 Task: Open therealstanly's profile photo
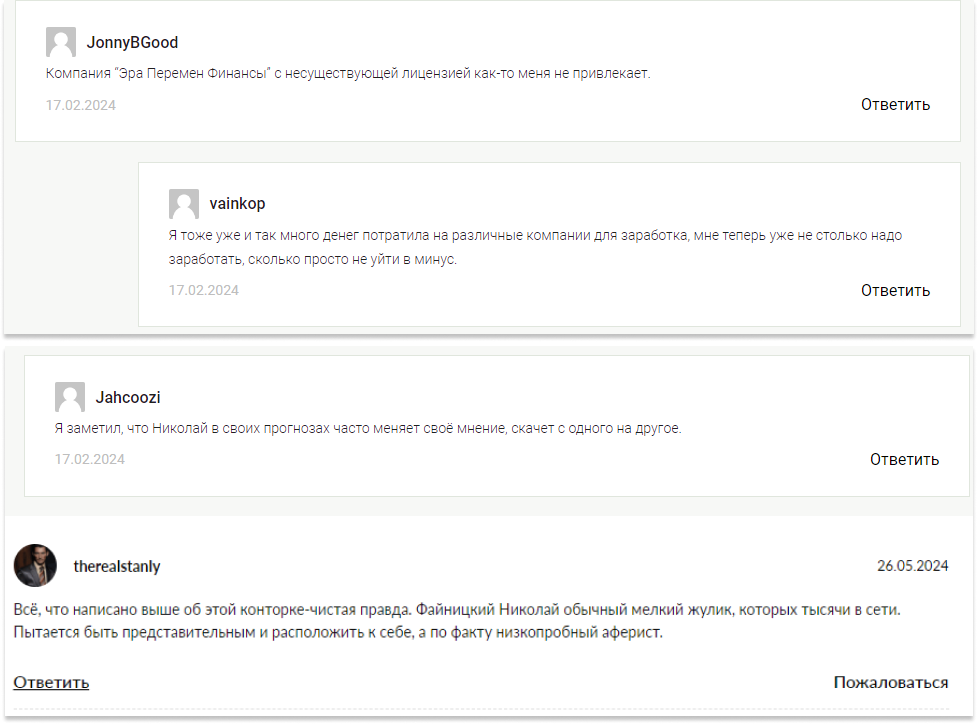click(x=35, y=566)
